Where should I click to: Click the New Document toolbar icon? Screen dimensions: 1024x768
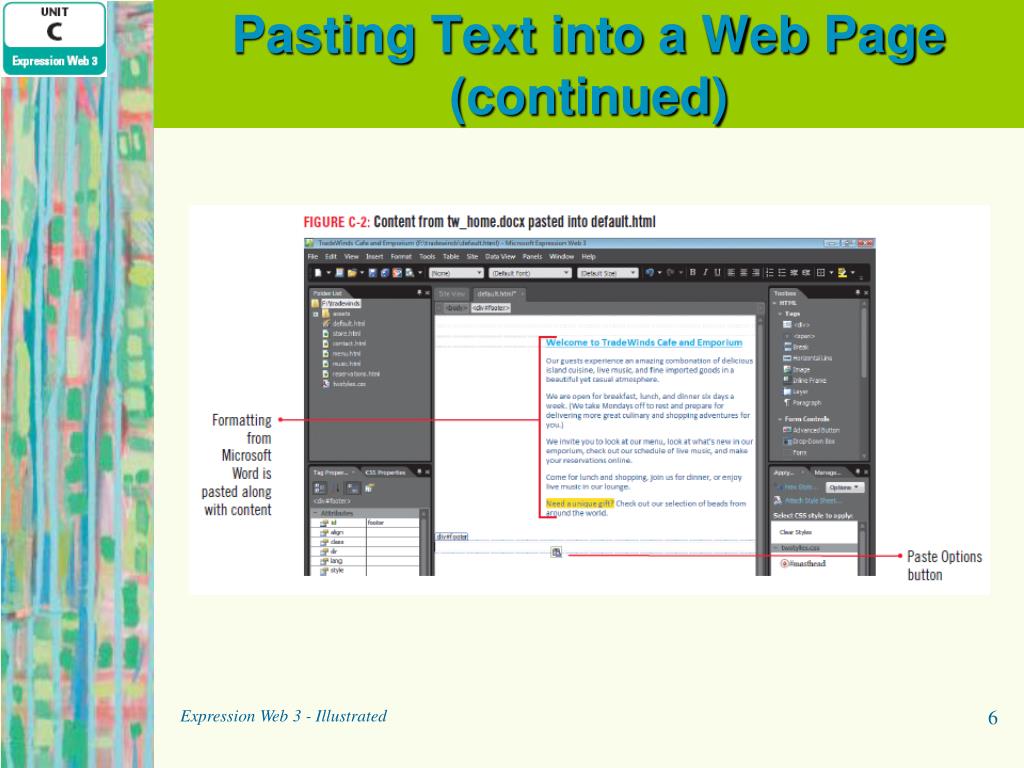coord(318,273)
